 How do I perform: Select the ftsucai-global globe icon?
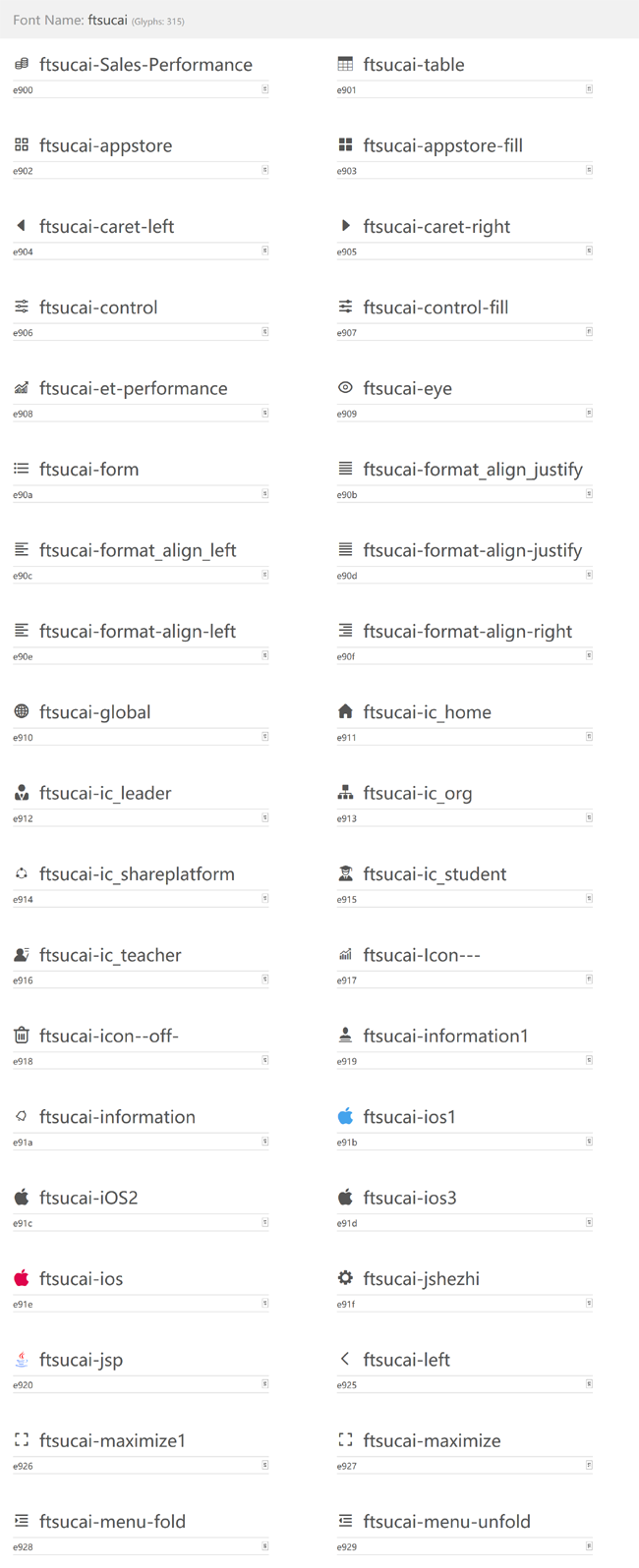[22, 711]
